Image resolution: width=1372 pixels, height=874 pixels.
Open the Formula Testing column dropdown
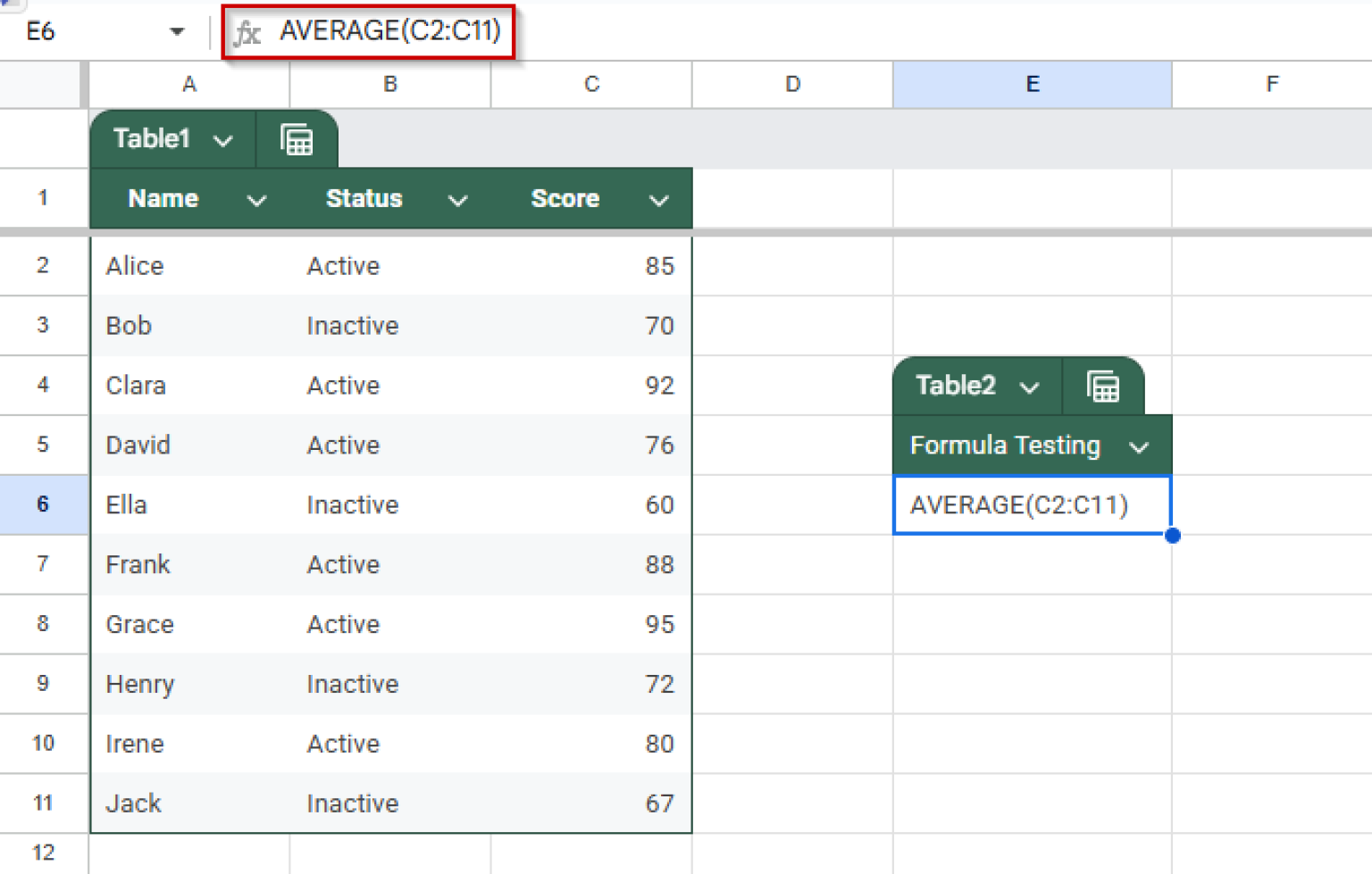coord(1139,446)
